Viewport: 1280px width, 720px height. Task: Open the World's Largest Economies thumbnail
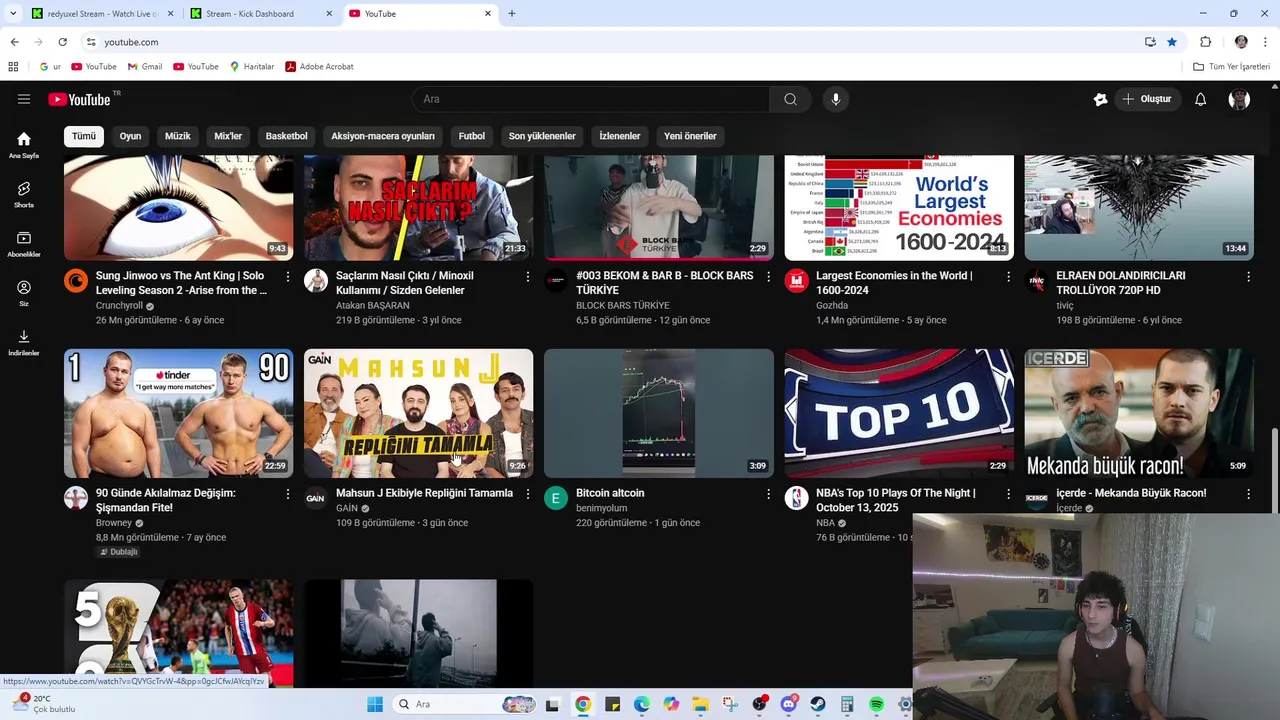pos(899,207)
